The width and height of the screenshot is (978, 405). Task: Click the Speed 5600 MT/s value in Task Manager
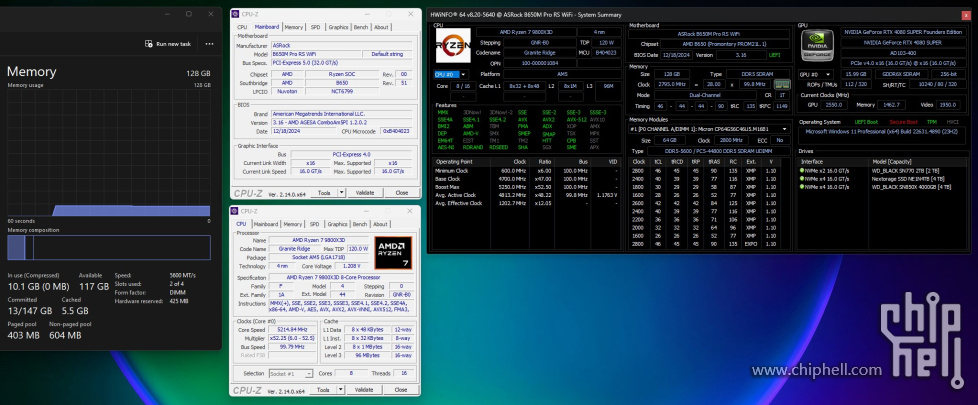(183, 275)
